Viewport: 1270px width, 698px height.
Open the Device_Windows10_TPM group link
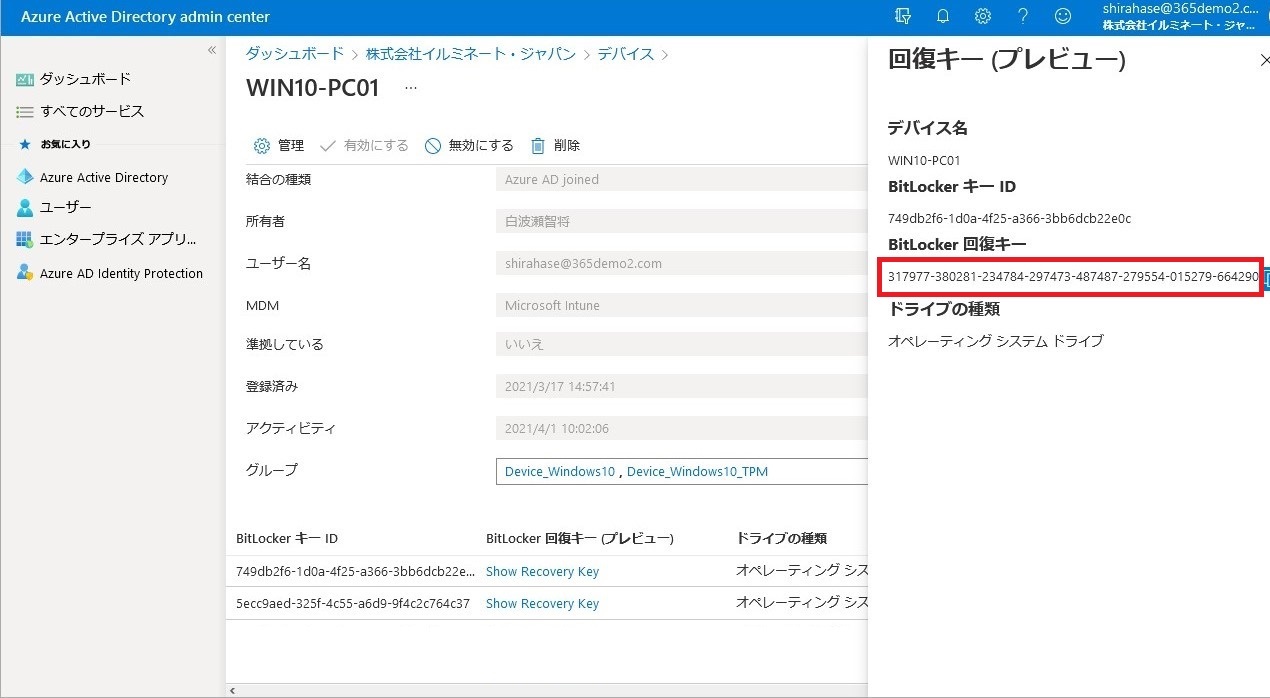click(697, 472)
